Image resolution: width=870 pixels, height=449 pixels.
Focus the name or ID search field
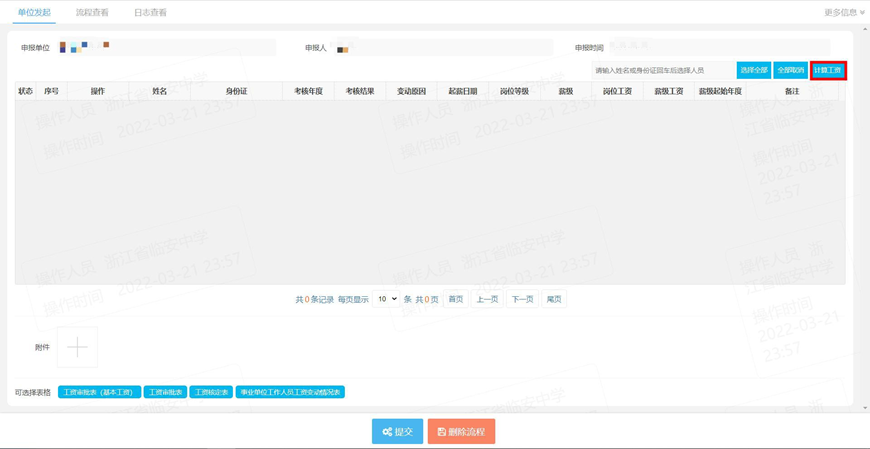click(x=662, y=70)
